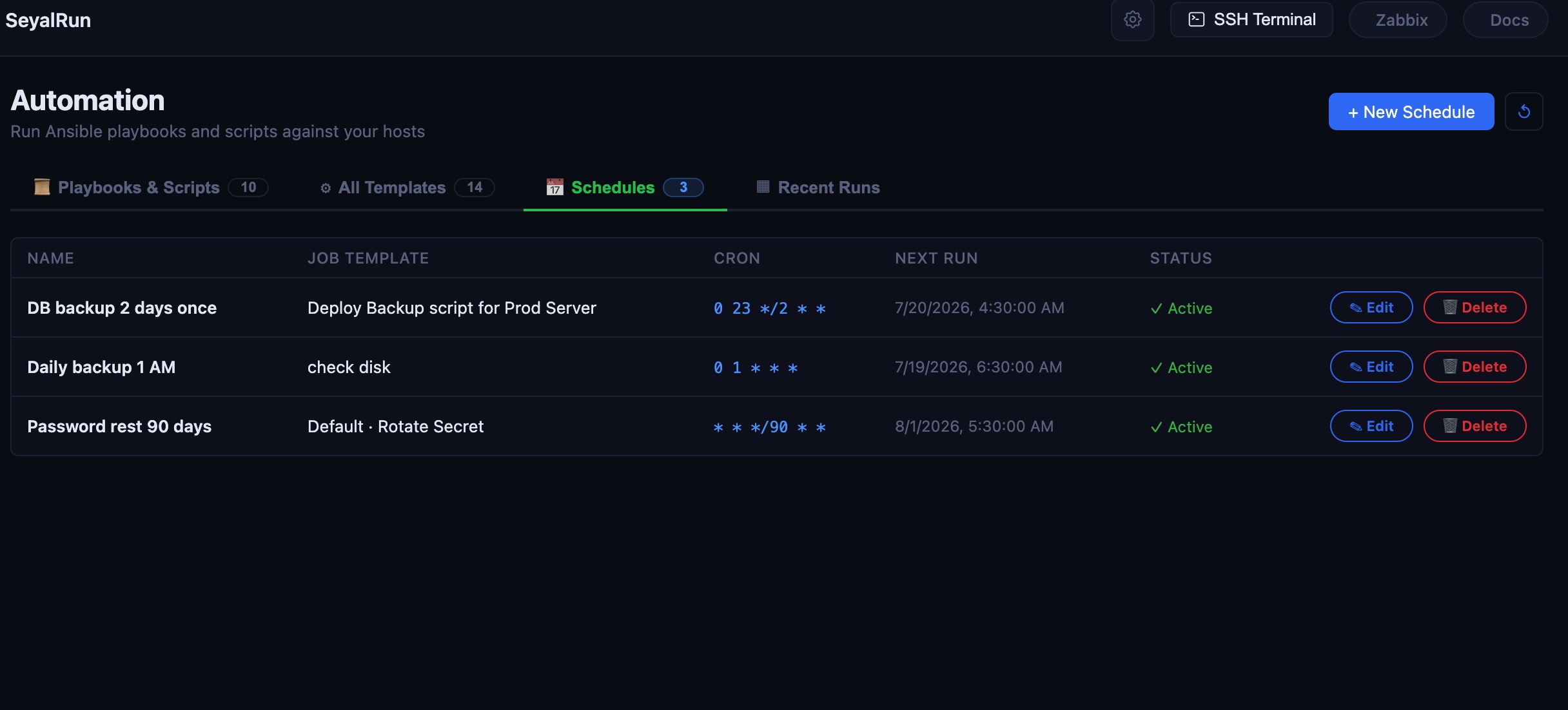Switch to All Templates tab
The width and height of the screenshot is (1568, 710).
tap(407, 187)
